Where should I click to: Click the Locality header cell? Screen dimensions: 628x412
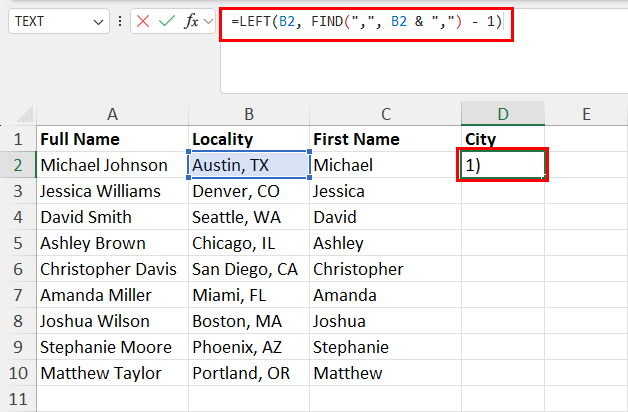[249, 139]
